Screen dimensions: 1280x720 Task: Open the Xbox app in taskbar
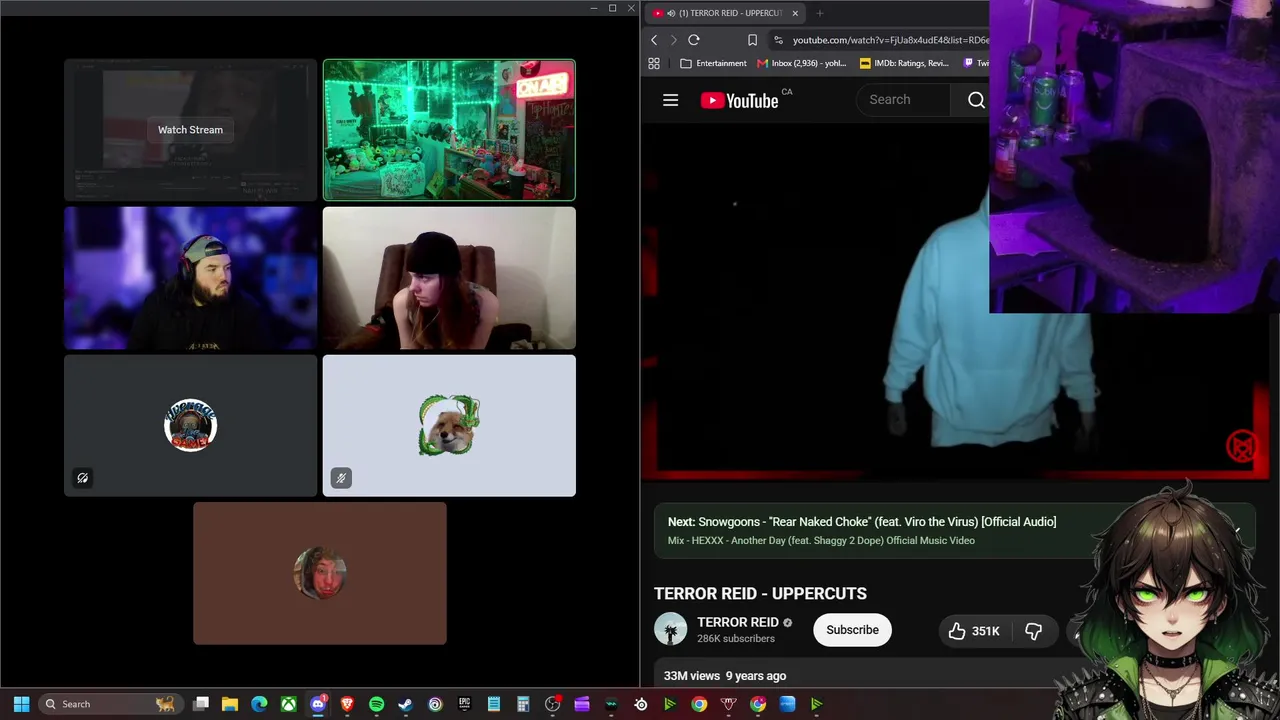pos(288,704)
